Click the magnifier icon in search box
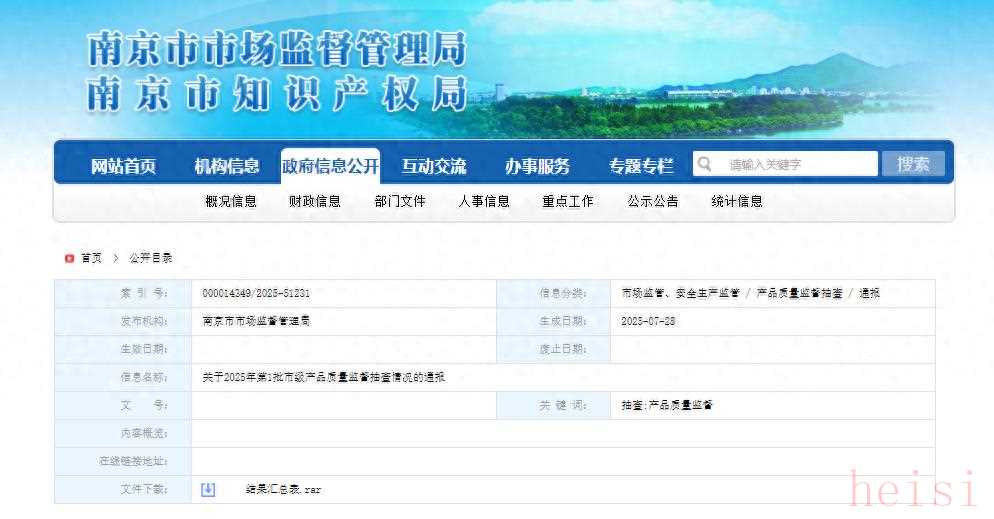Screen dimensions: 994x519 pos(704,165)
